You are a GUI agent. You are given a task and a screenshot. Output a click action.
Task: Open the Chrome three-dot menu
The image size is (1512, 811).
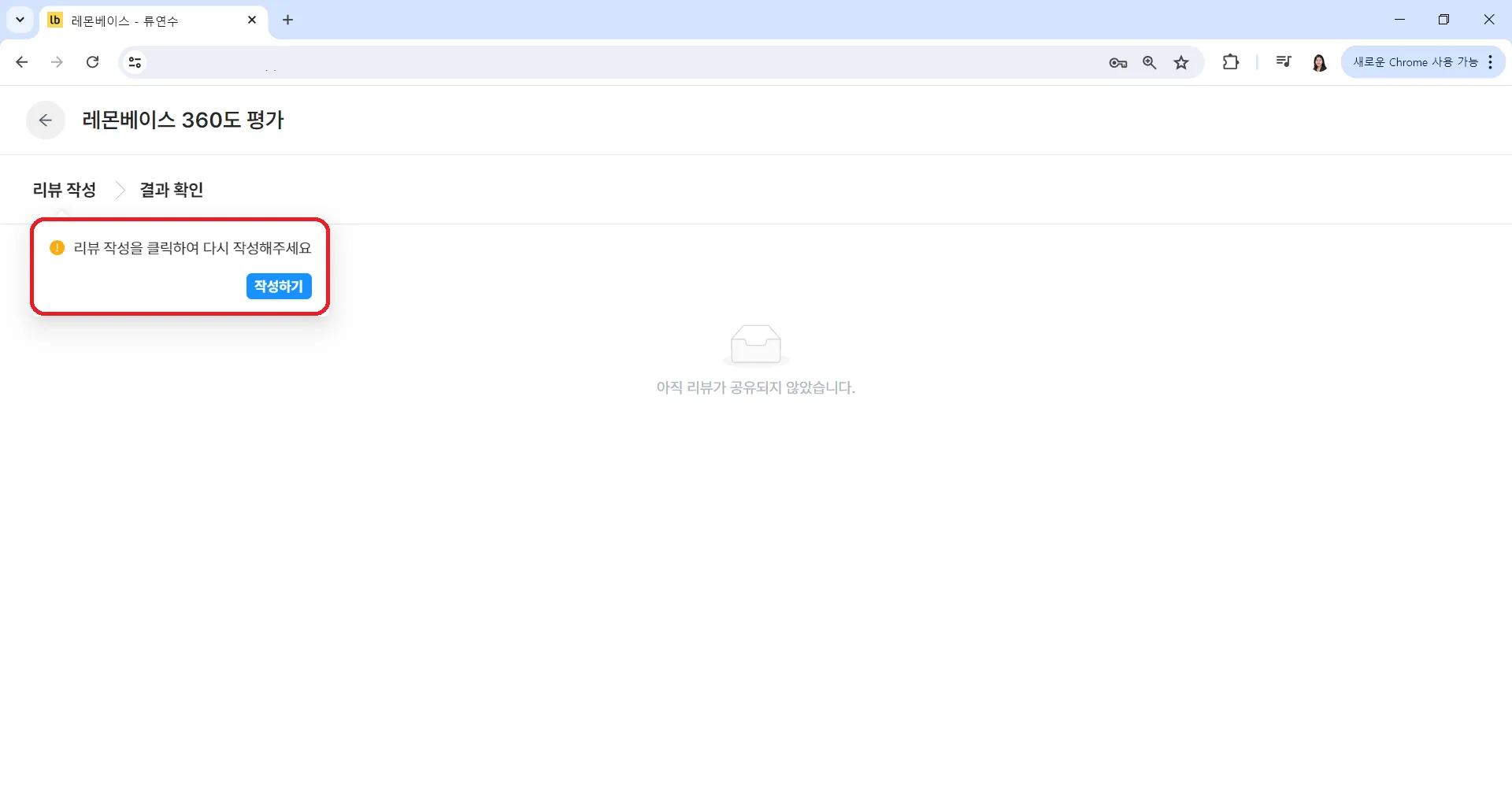[x=1491, y=62]
